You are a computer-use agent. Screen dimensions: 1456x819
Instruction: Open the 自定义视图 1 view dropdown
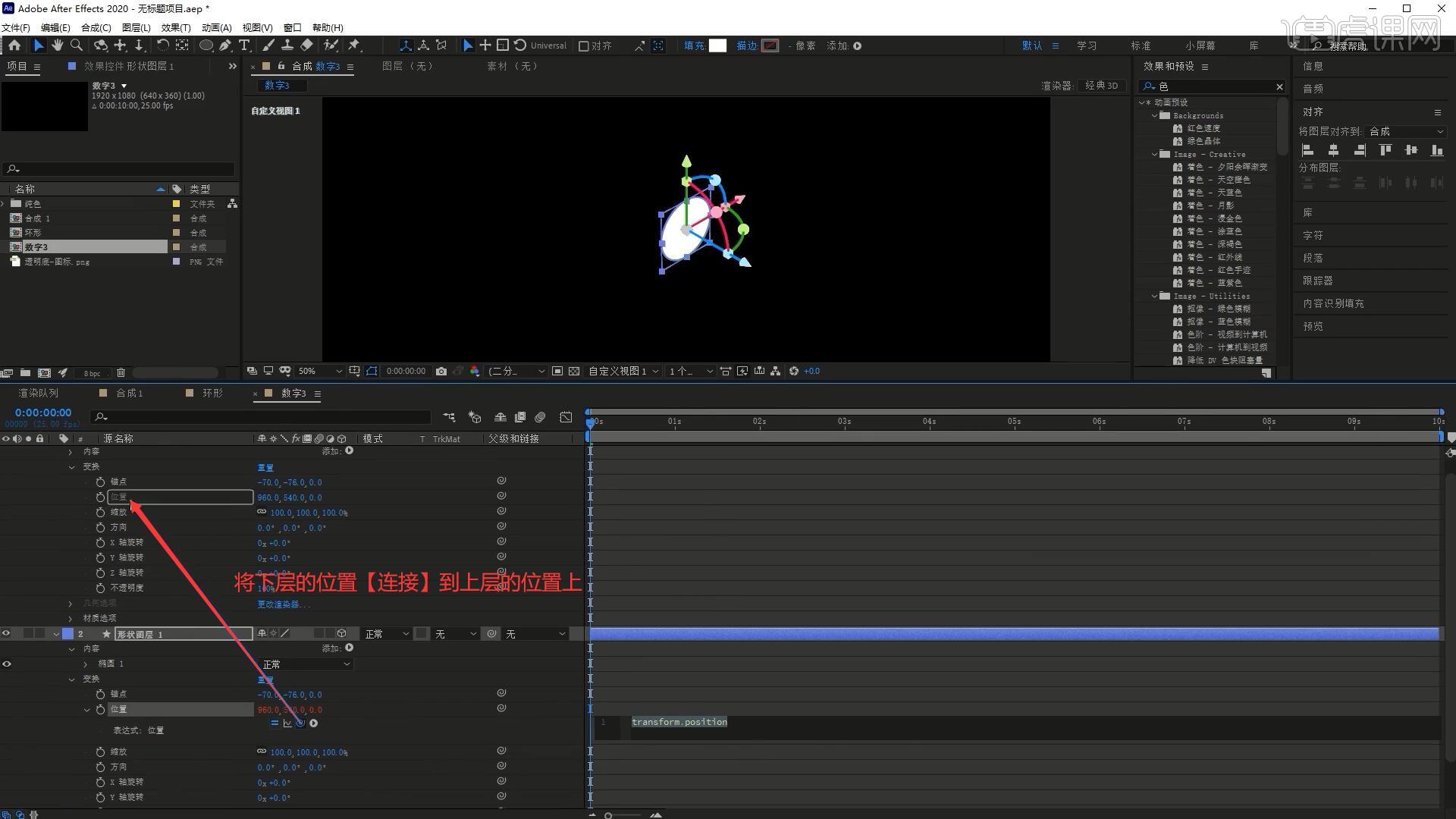tap(623, 372)
